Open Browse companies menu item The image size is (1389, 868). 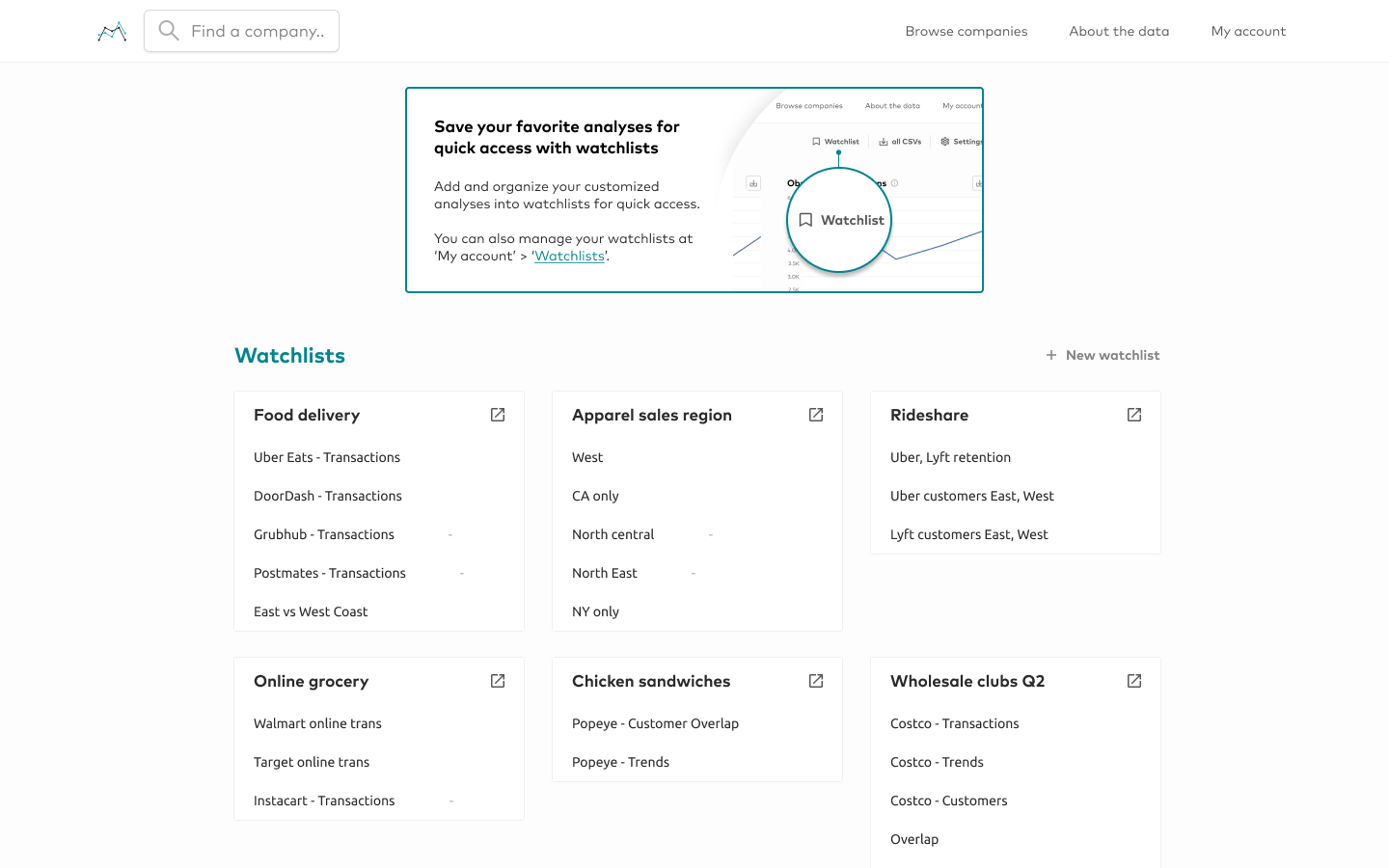pyautogui.click(x=966, y=32)
